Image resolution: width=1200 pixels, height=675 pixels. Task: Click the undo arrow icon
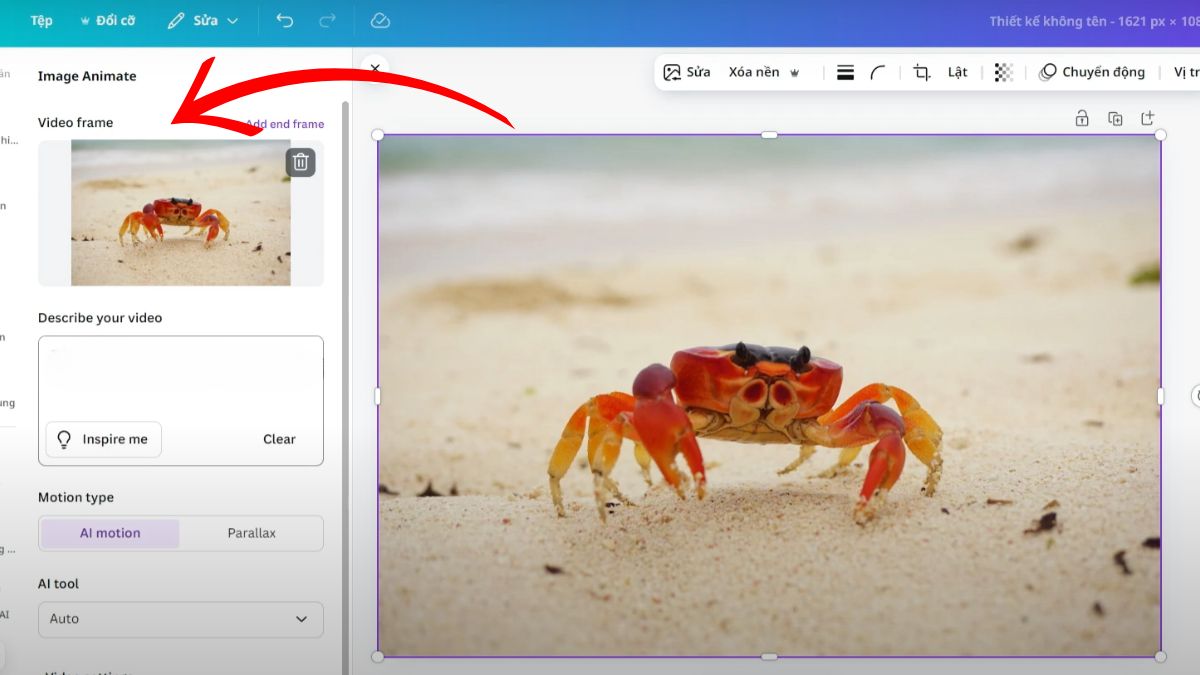click(285, 21)
